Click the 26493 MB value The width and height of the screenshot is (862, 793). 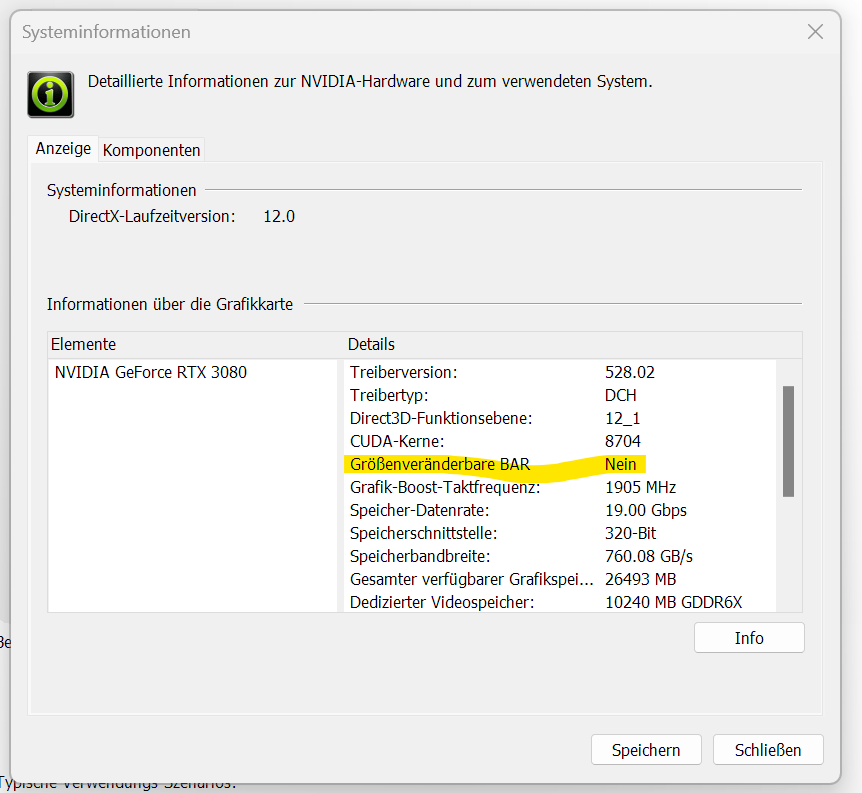click(x=640, y=580)
